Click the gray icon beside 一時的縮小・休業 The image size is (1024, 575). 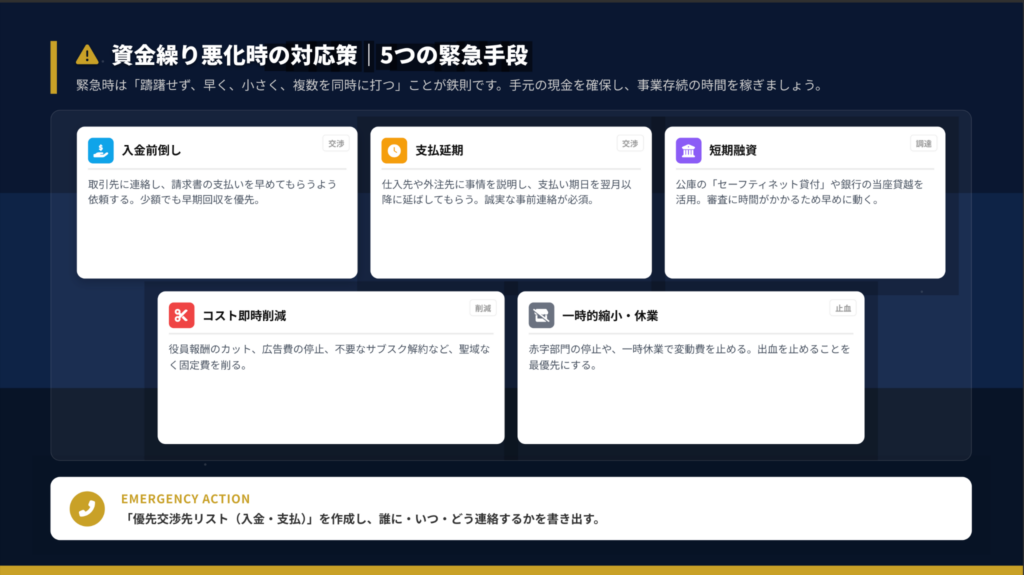tap(541, 315)
